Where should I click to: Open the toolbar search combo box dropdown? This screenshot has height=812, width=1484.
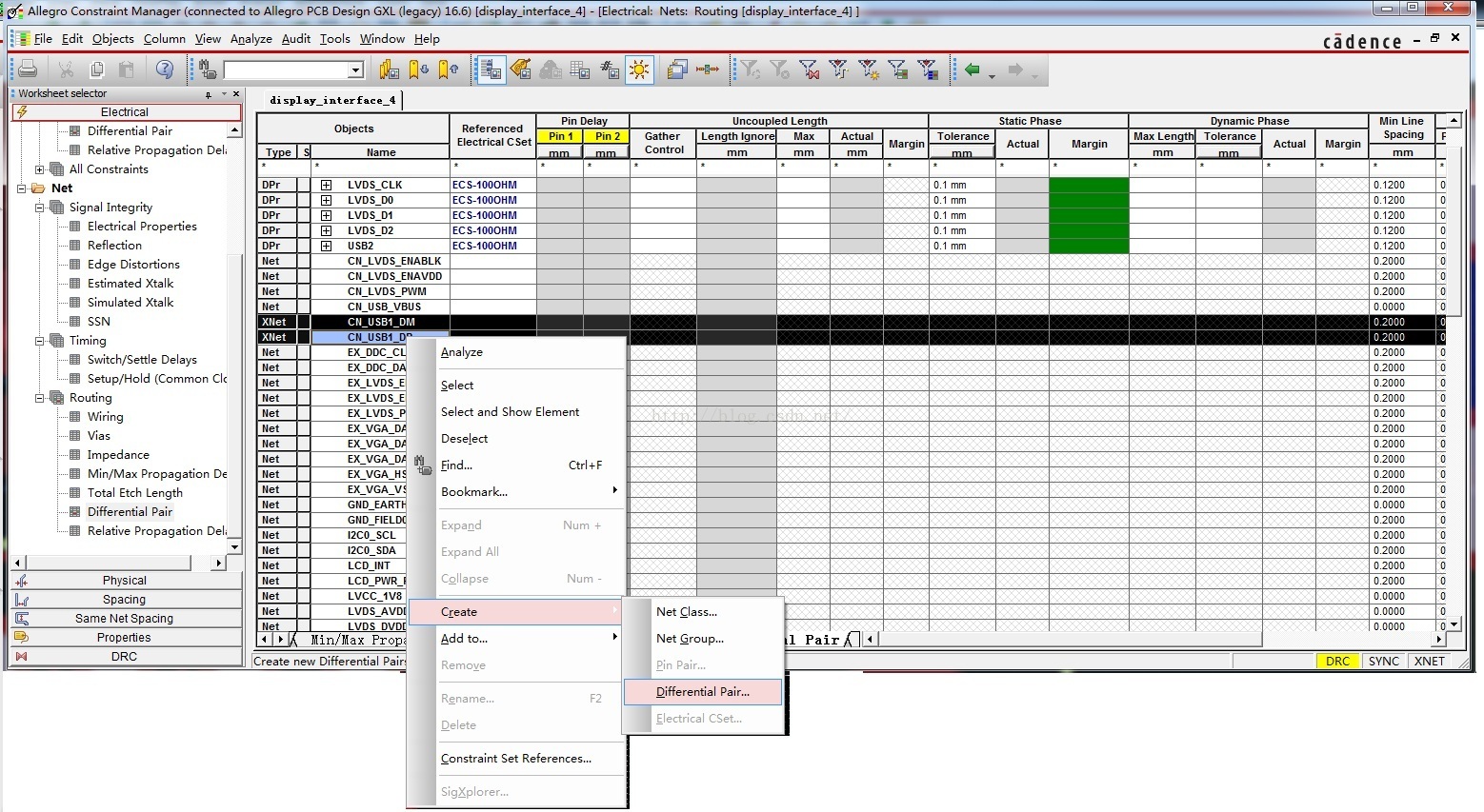355,69
